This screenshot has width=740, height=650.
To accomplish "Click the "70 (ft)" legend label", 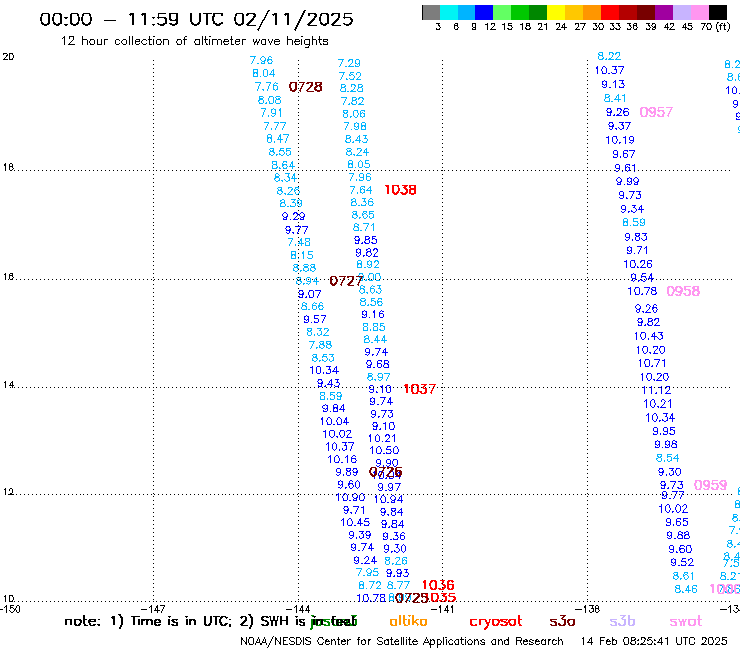I will coord(715,26).
